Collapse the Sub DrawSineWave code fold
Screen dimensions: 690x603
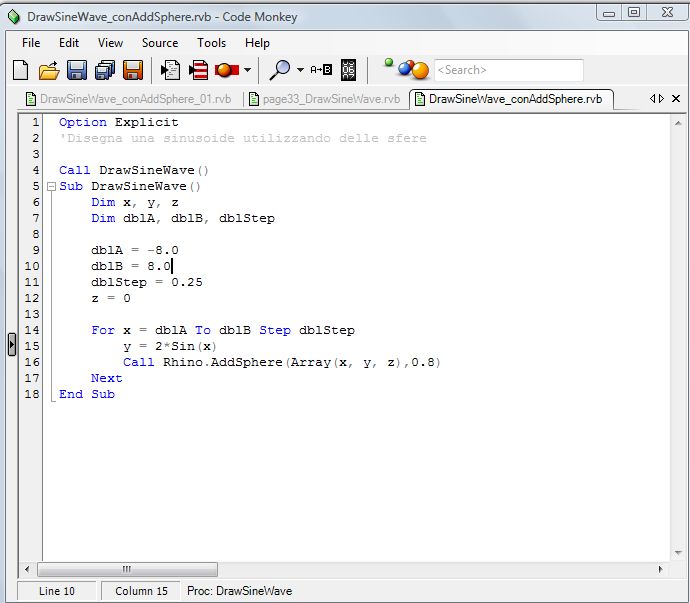click(x=50, y=187)
